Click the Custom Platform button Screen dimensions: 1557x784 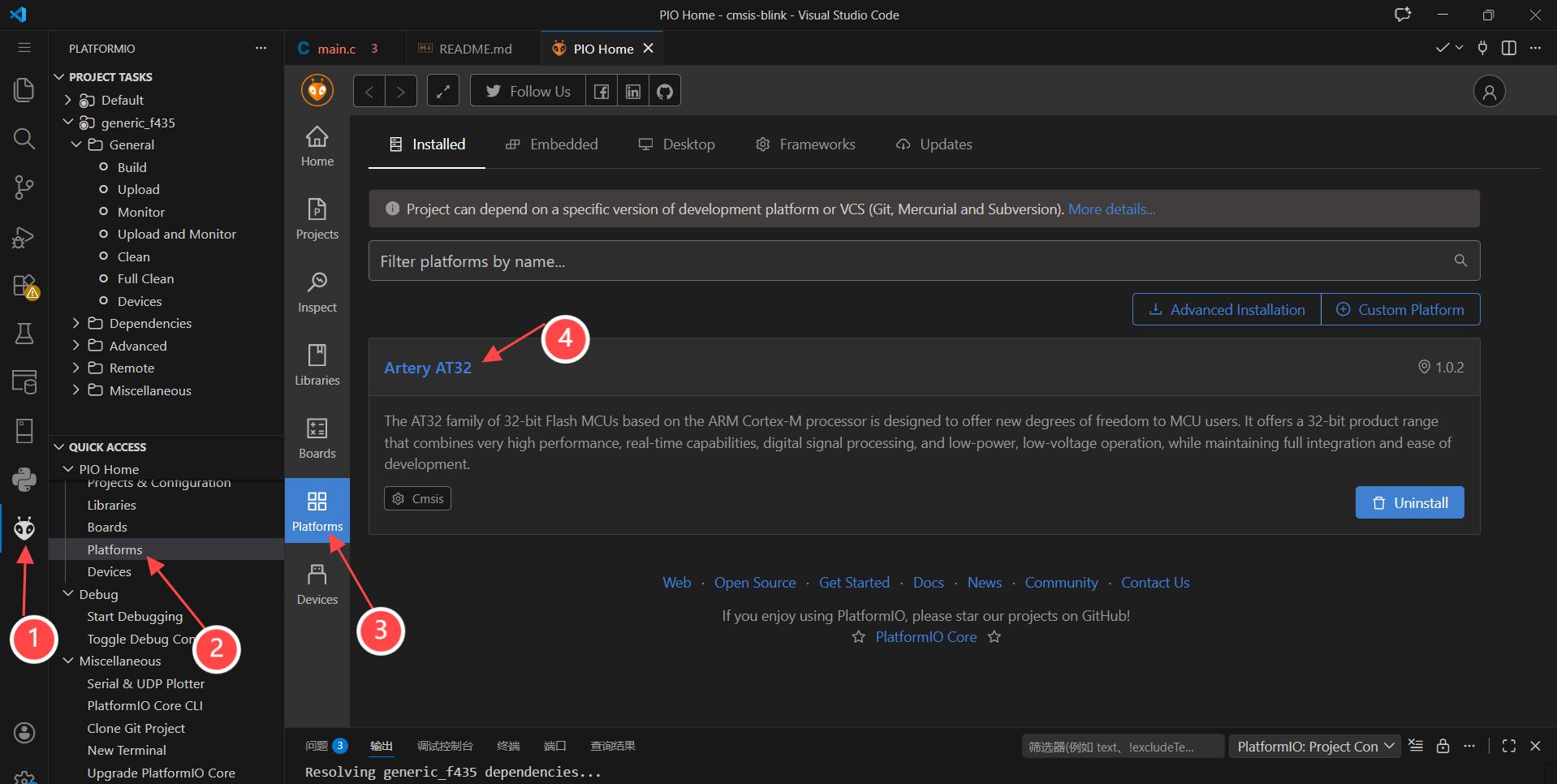(x=1401, y=309)
